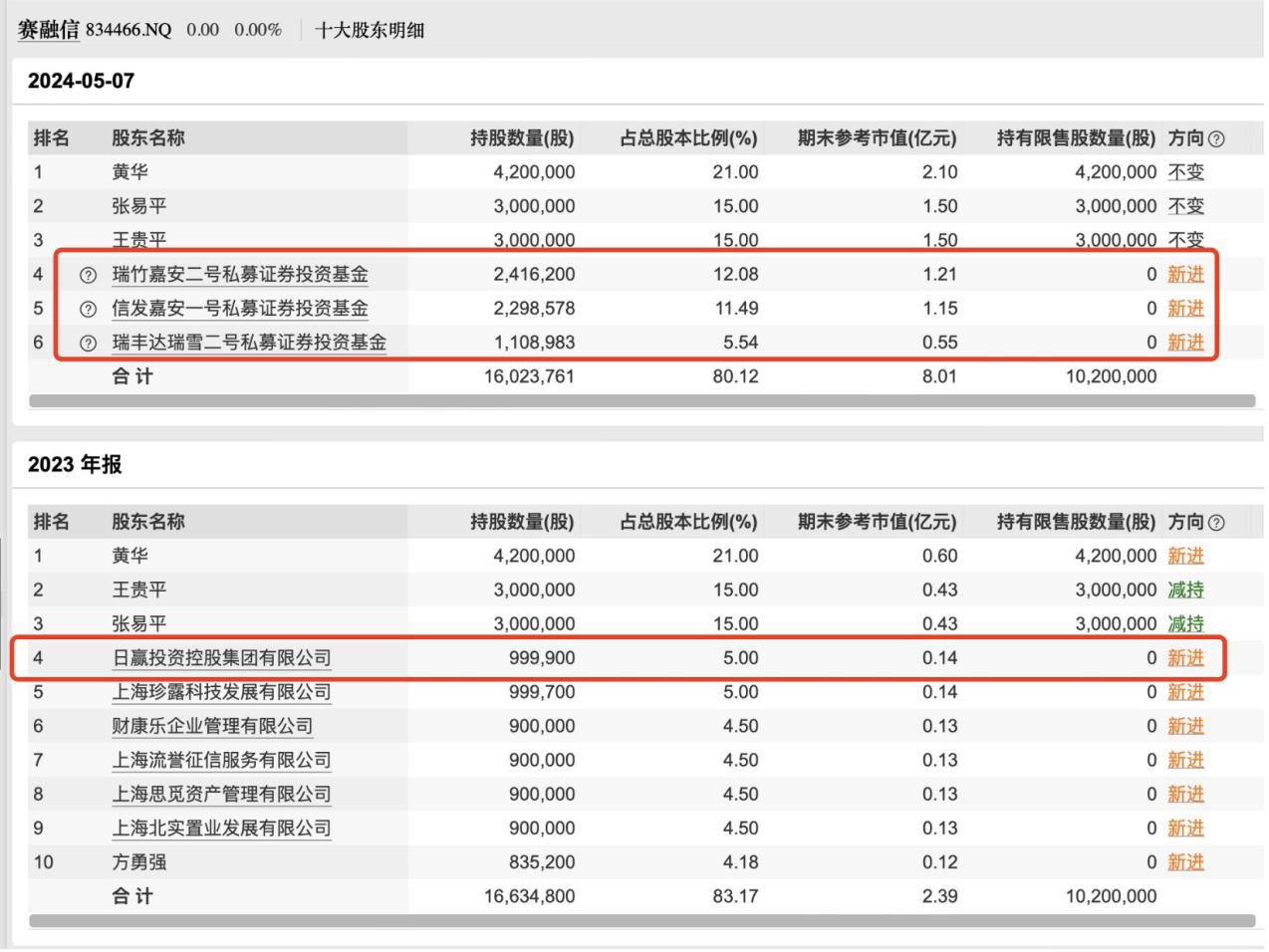Click the 方向 help icon in 2024-05-07 table header
Image resolution: width=1269 pixels, height=952 pixels.
pos(1216,139)
